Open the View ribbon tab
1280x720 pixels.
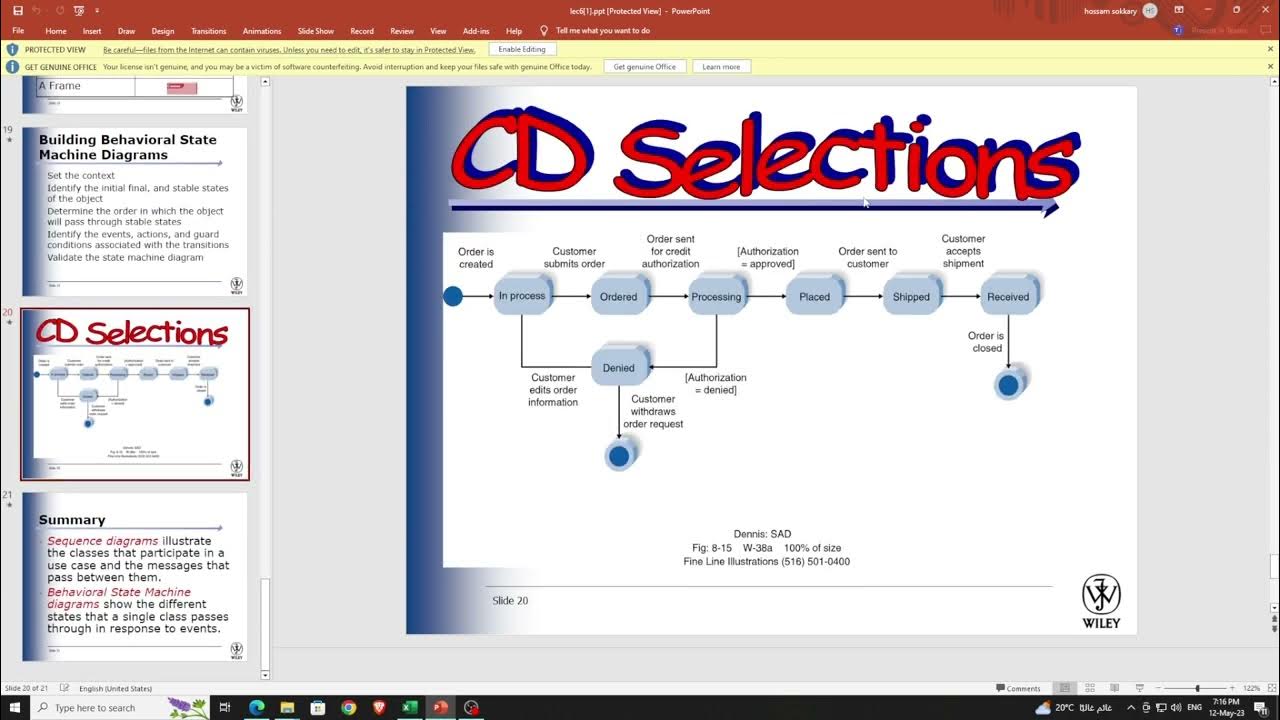[438, 31]
